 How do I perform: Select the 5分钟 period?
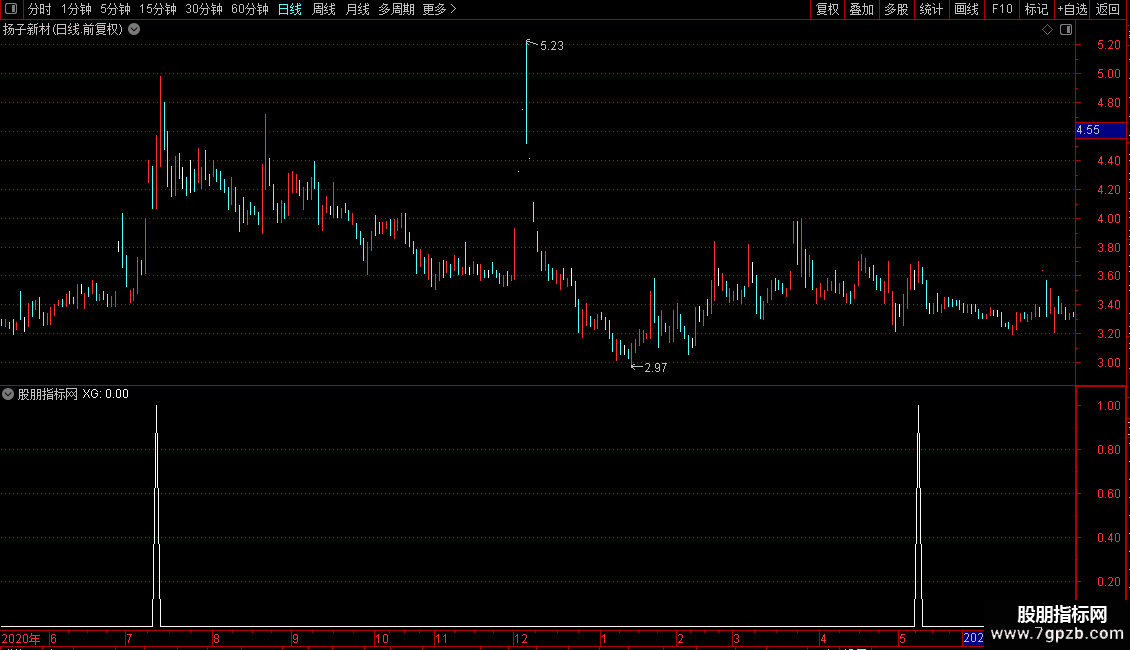click(115, 9)
